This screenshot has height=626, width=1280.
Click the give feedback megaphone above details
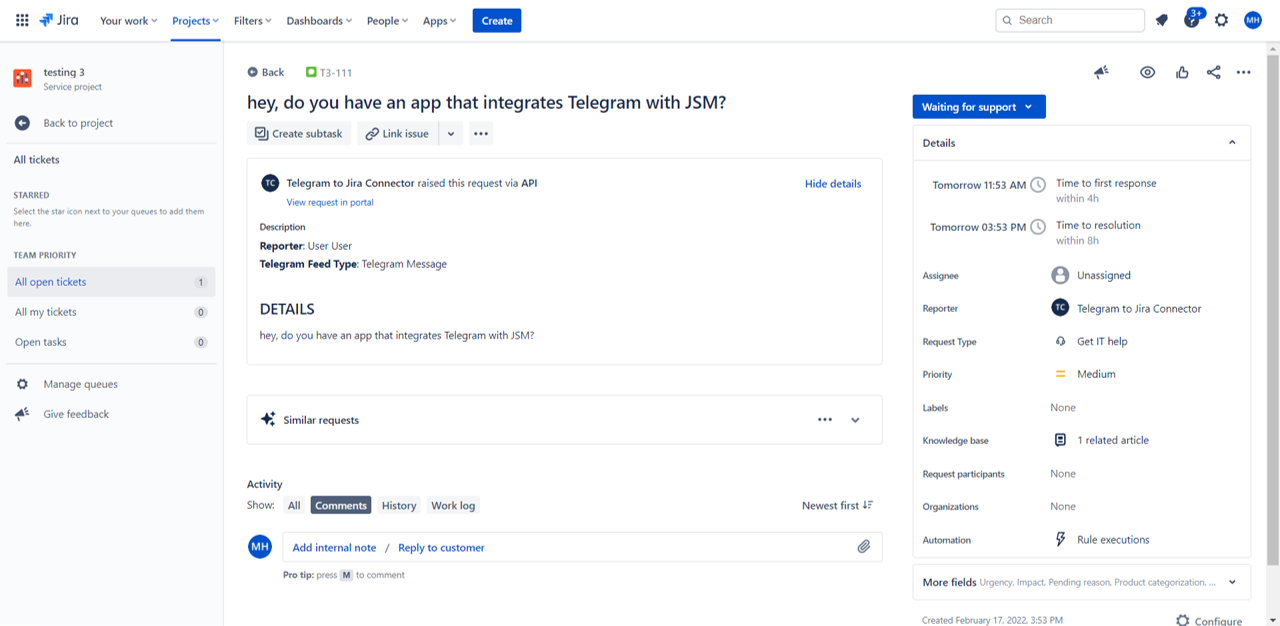click(x=1101, y=72)
